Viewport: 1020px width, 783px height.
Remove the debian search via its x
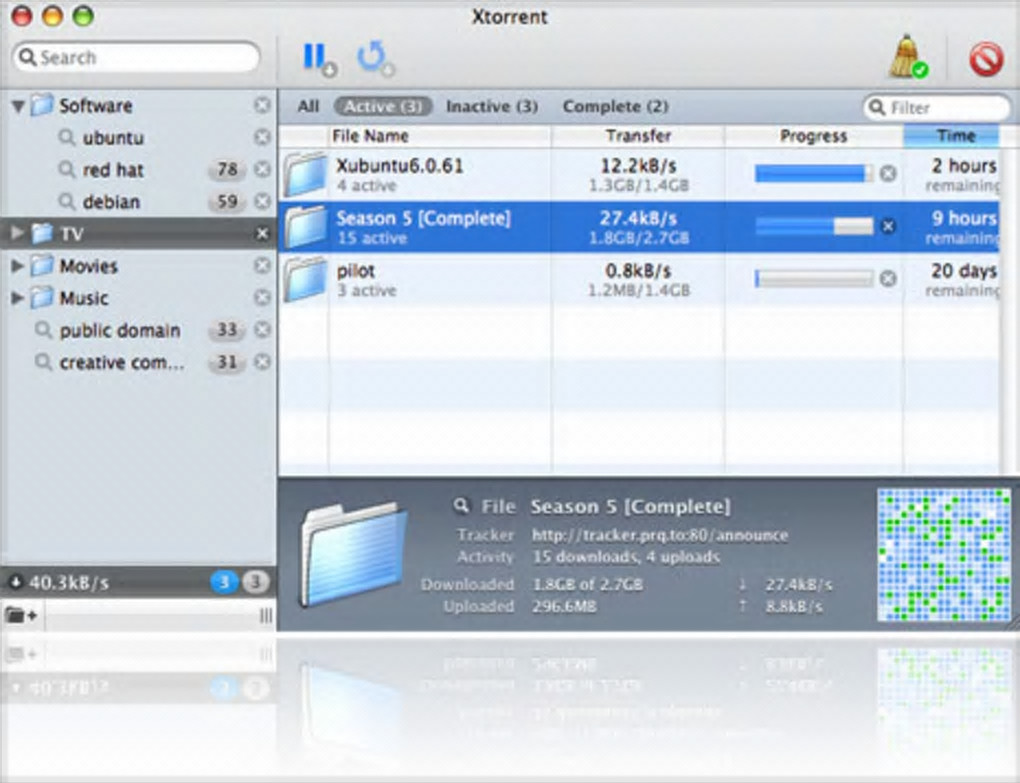pyautogui.click(x=262, y=201)
